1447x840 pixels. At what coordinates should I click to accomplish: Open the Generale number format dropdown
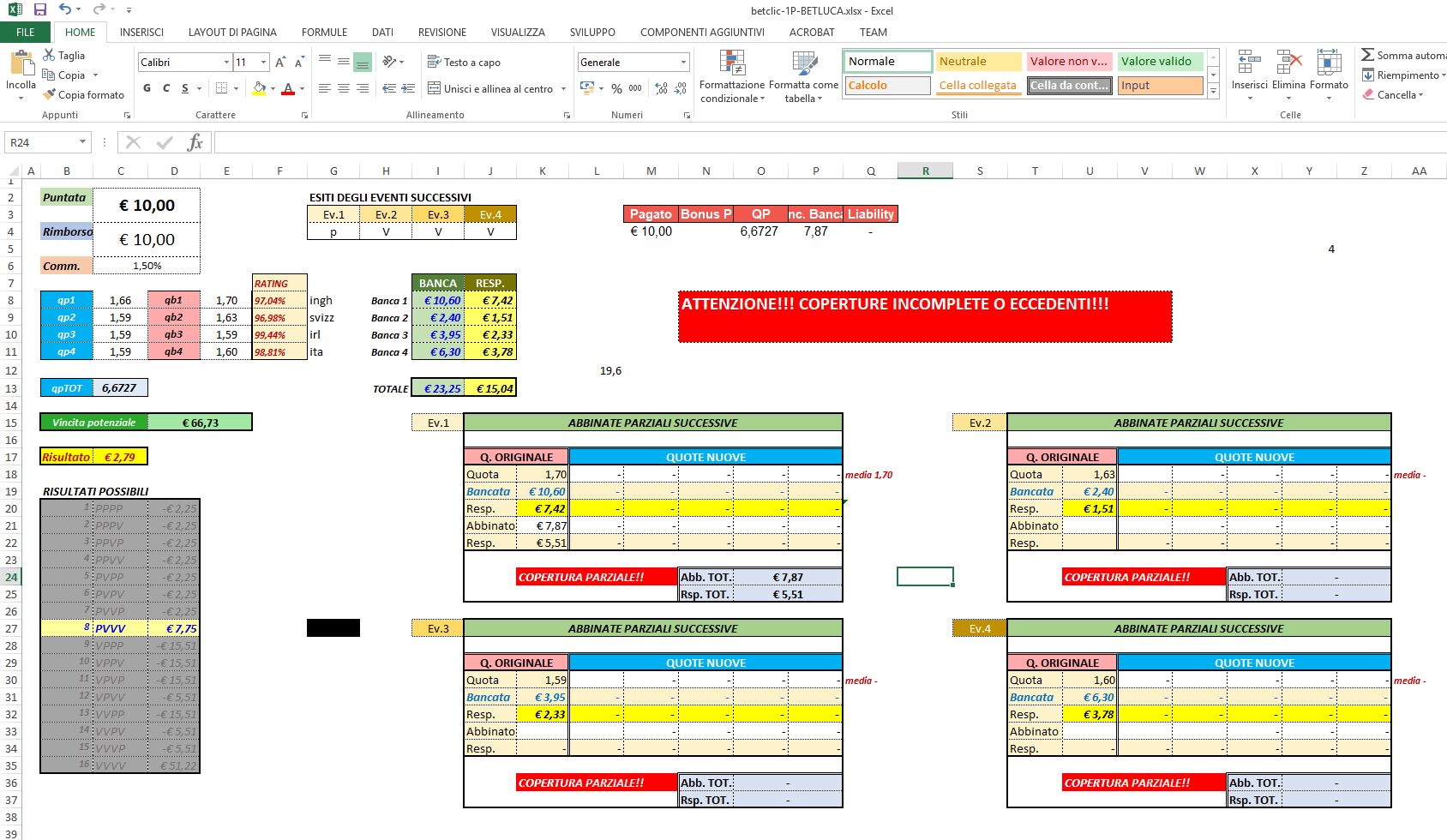pos(683,62)
